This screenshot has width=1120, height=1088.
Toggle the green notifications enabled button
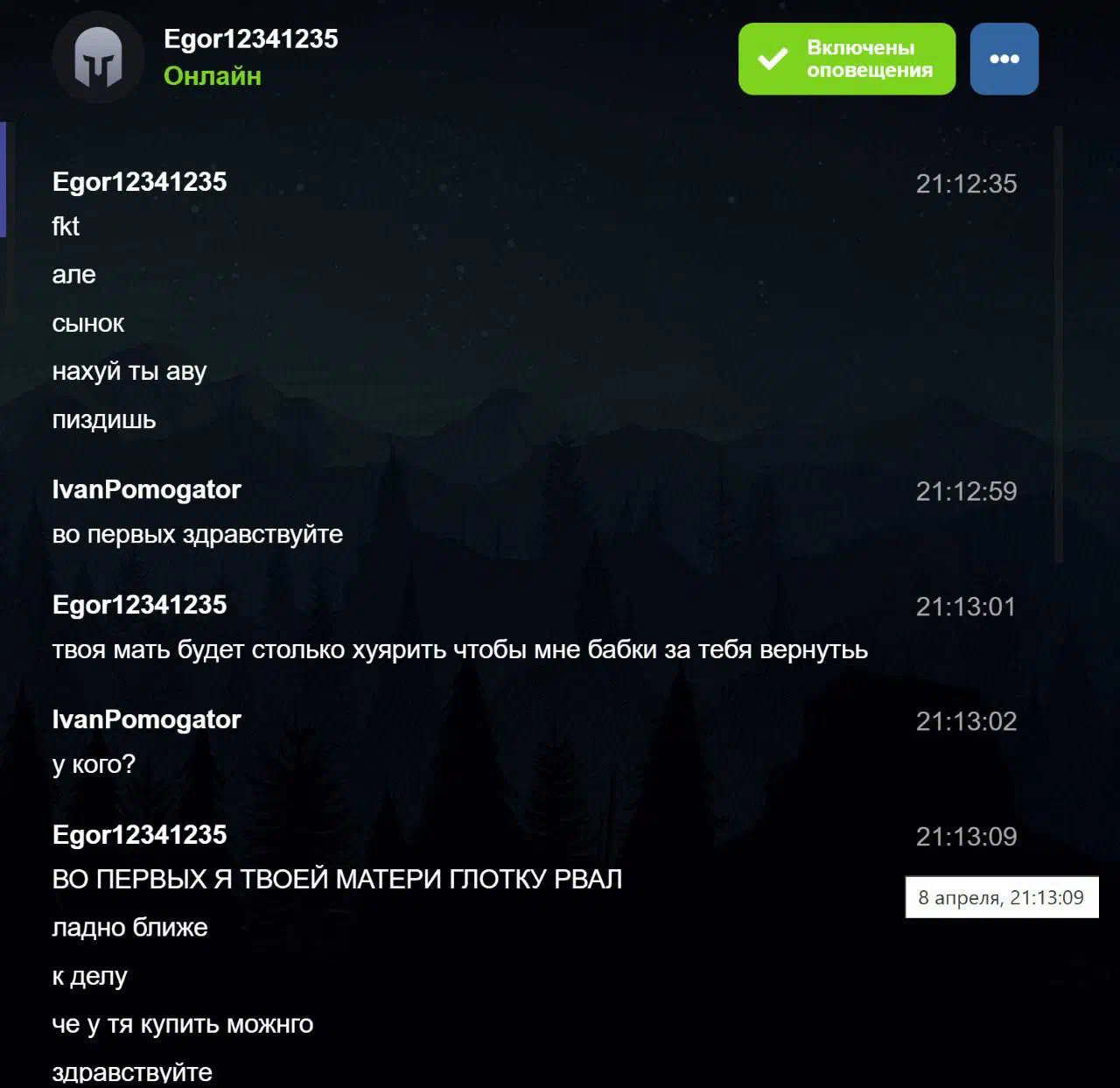847,59
